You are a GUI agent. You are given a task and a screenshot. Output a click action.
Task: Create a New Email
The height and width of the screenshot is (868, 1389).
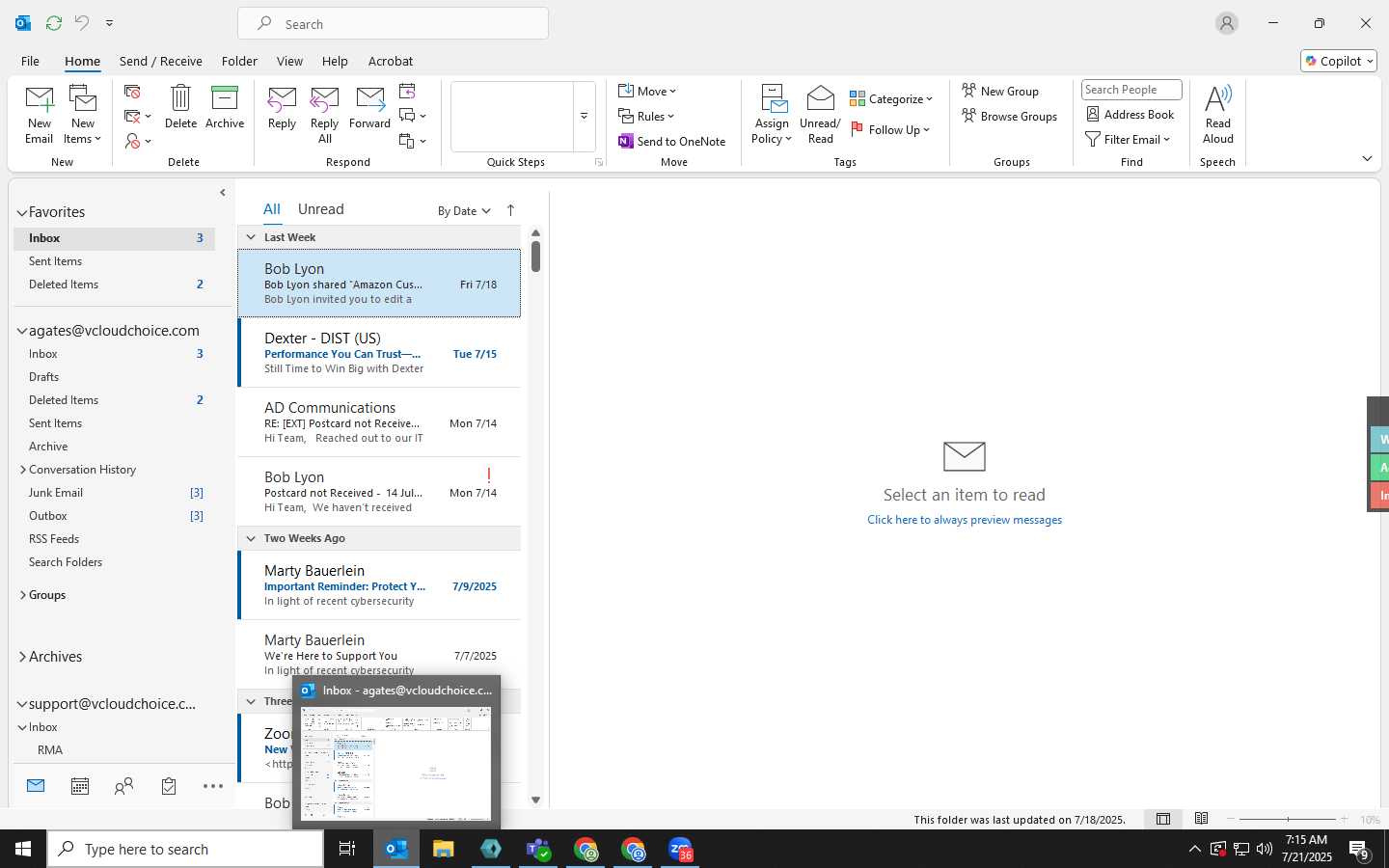[40, 114]
